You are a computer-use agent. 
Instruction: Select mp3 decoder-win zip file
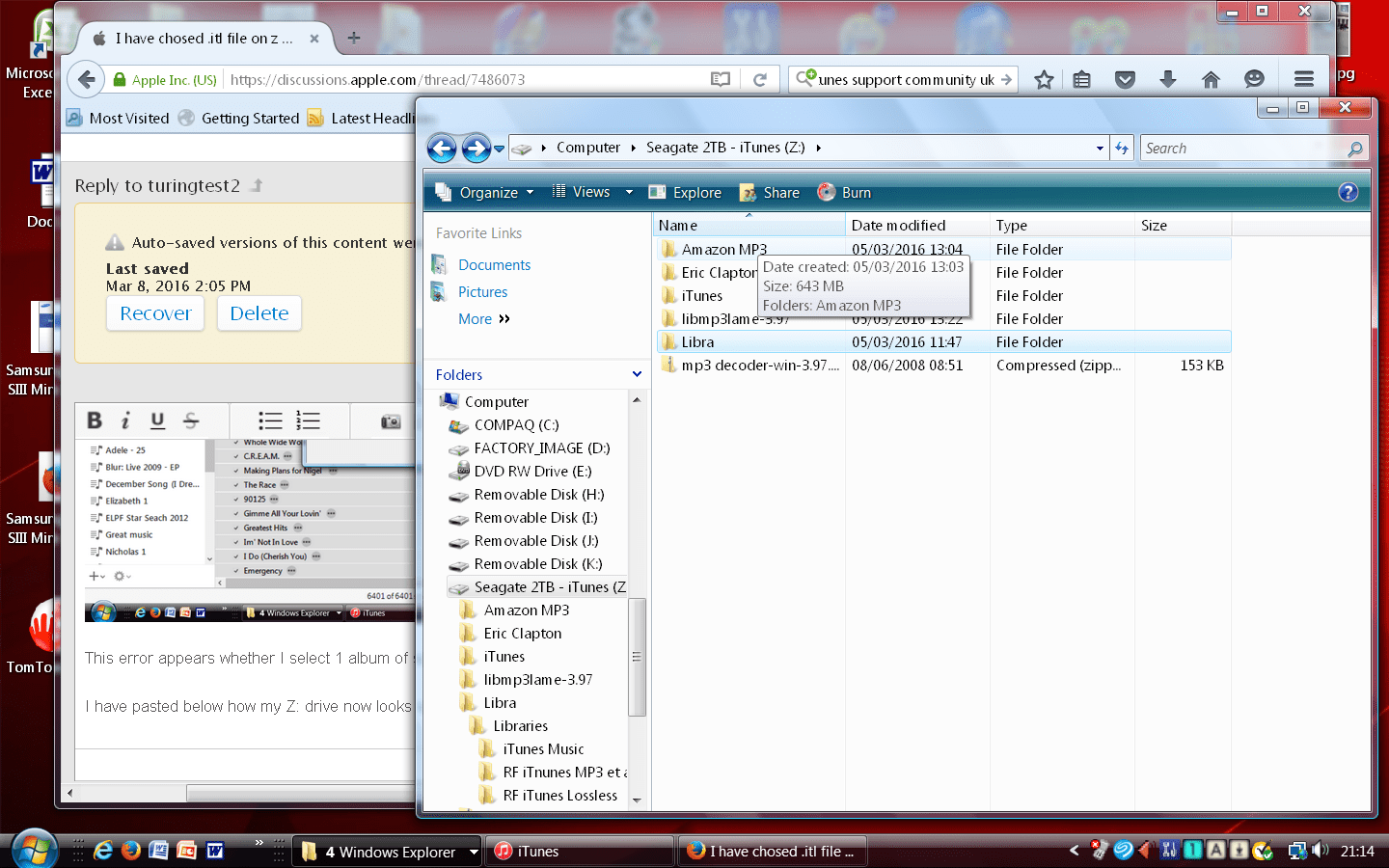click(x=943, y=366)
